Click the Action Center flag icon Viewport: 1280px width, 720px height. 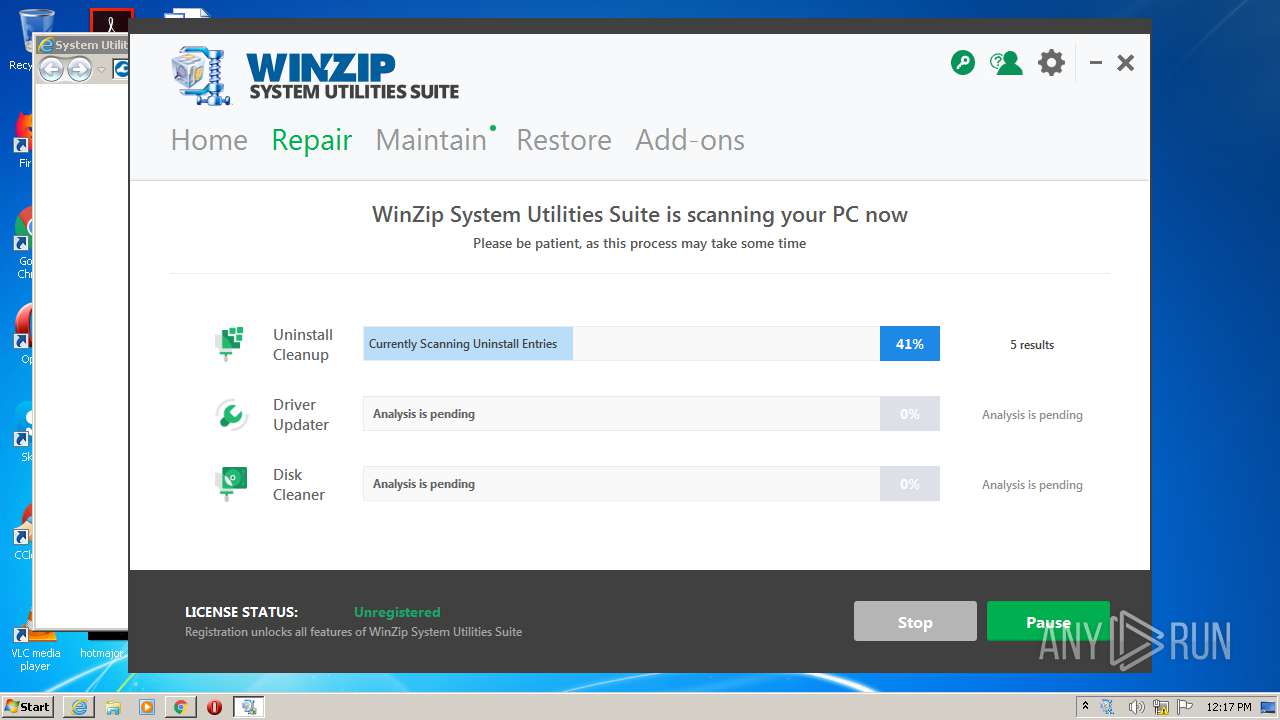(1184, 707)
